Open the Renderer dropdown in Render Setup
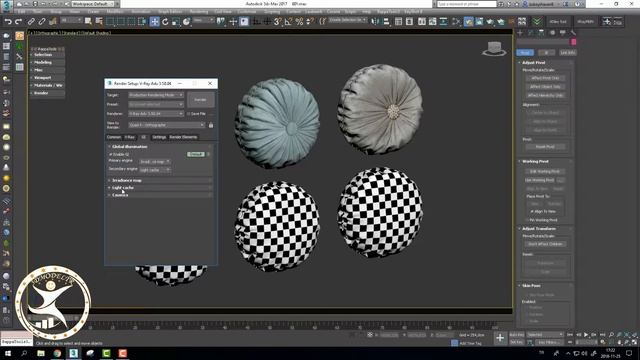Viewport: 640px width, 360px height. (x=156, y=114)
